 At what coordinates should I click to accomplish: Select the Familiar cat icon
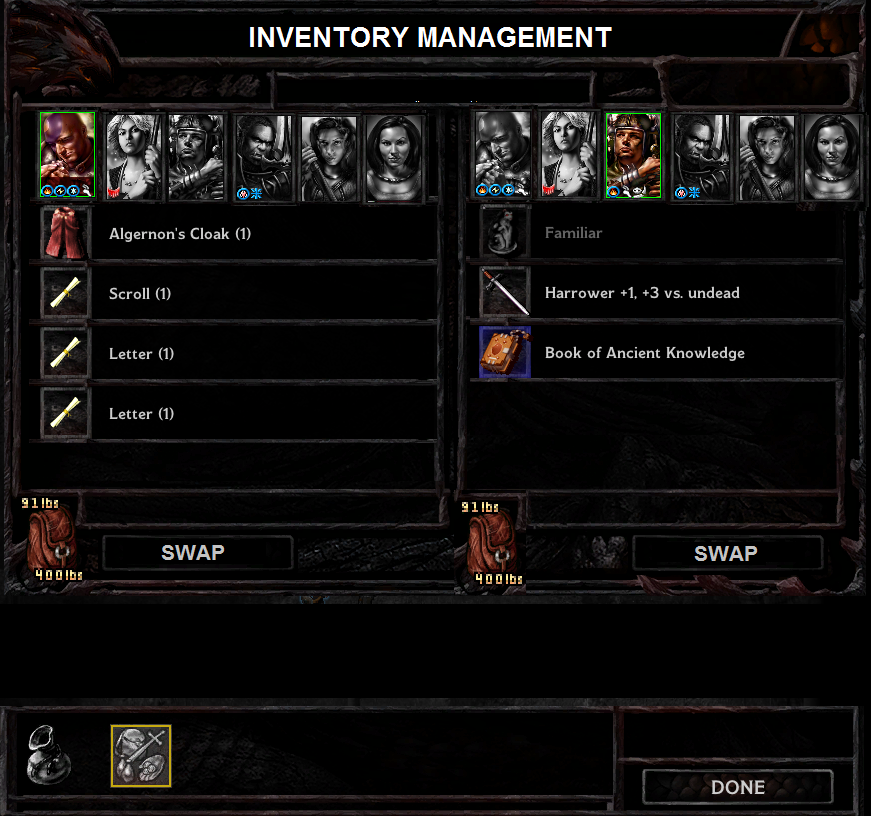point(505,232)
